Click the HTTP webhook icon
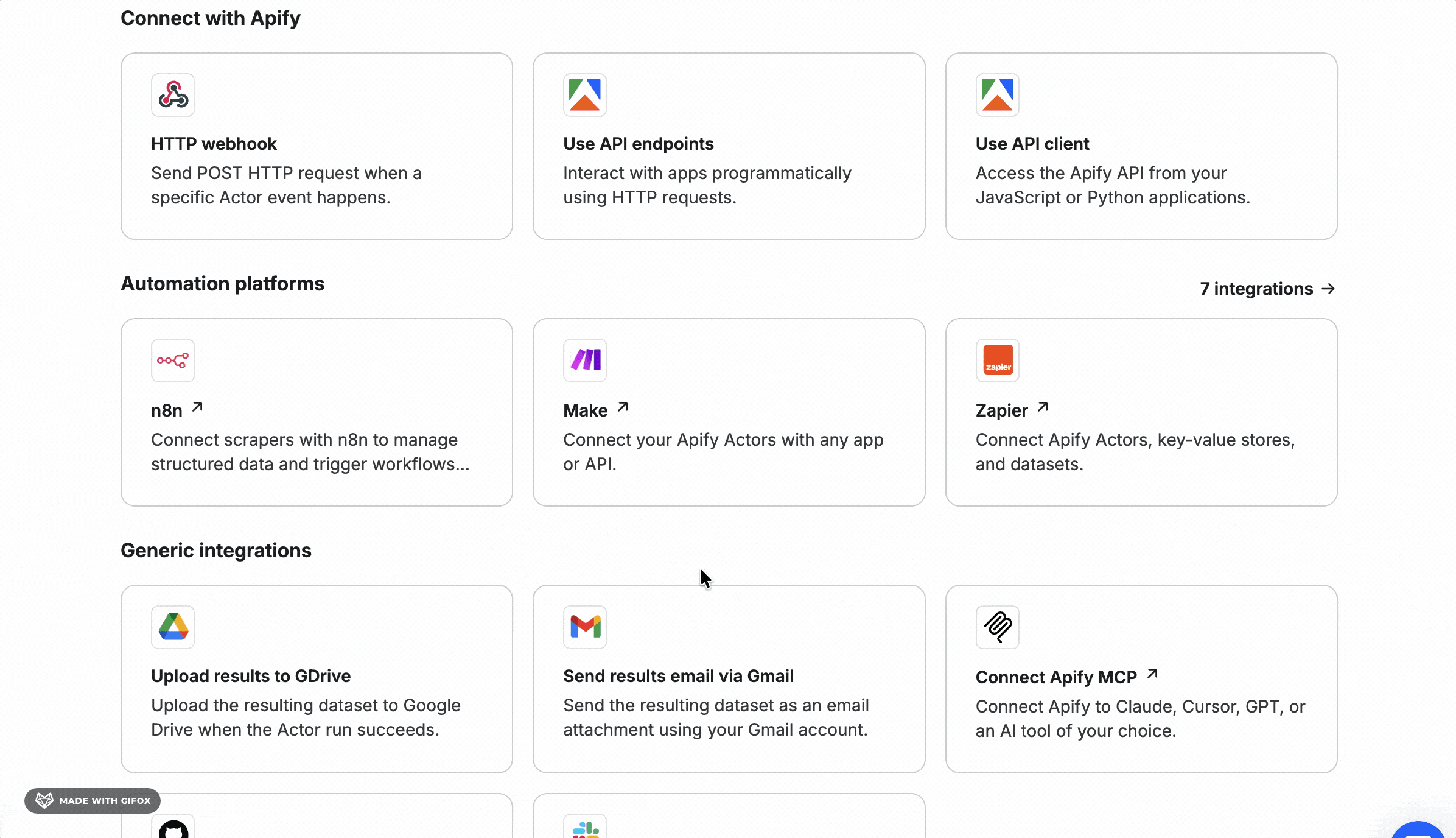The width and height of the screenshot is (1456, 838). click(173, 95)
